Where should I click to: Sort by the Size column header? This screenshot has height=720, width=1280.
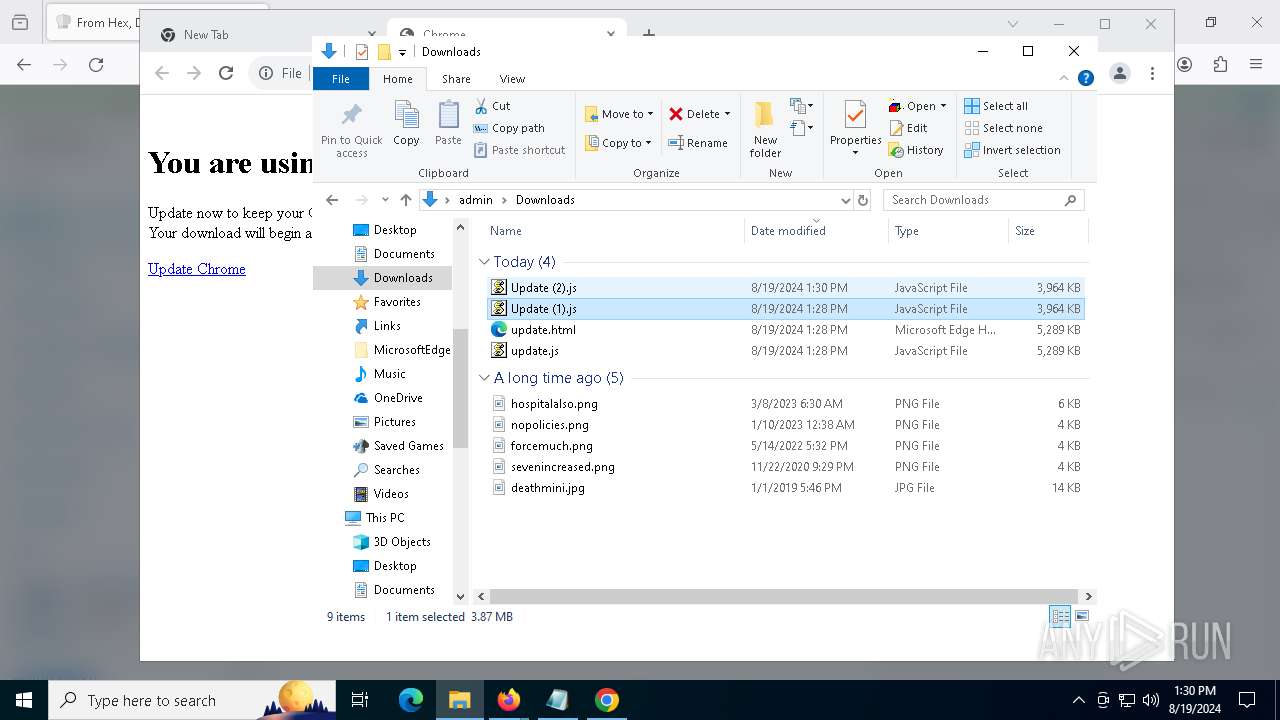pyautogui.click(x=1047, y=231)
